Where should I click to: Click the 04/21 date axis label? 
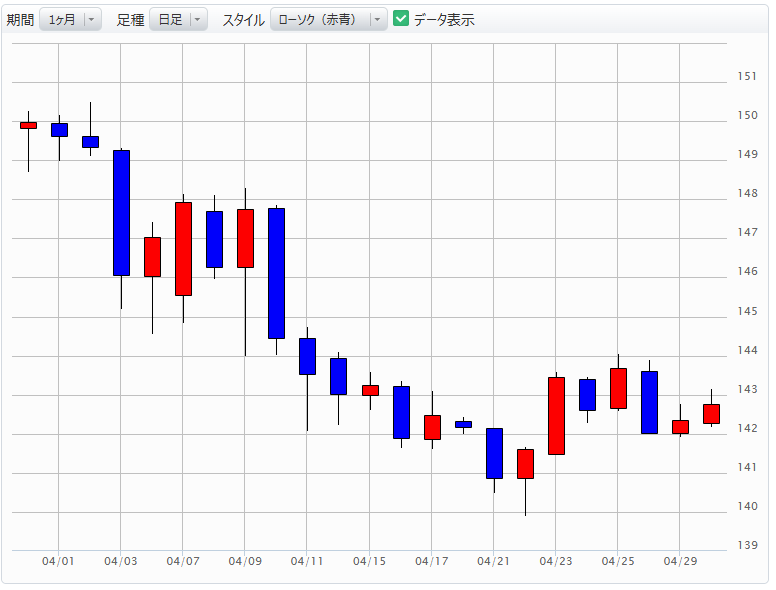(493, 561)
